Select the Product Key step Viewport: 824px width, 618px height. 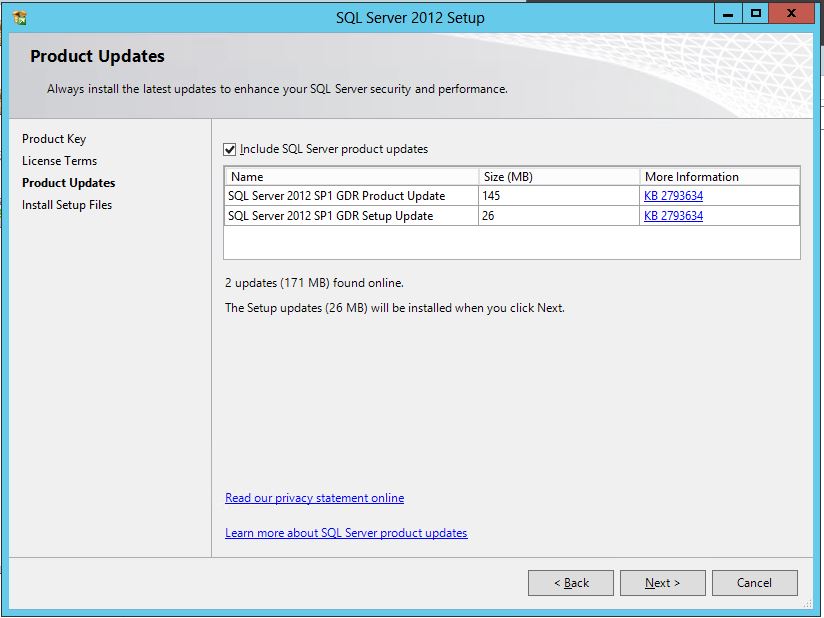click(x=54, y=139)
